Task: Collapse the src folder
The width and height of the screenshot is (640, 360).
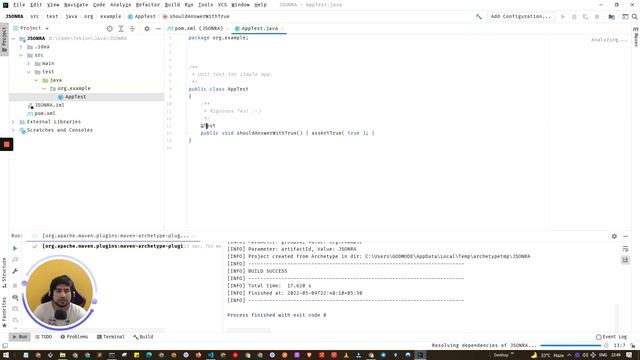Action: tap(21, 55)
